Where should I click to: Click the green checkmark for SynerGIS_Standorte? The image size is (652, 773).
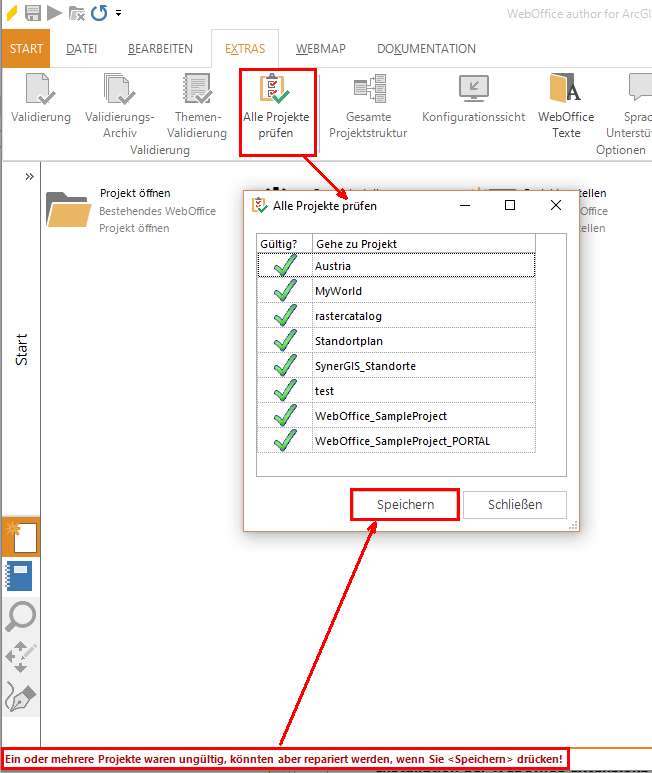pyautogui.click(x=285, y=365)
